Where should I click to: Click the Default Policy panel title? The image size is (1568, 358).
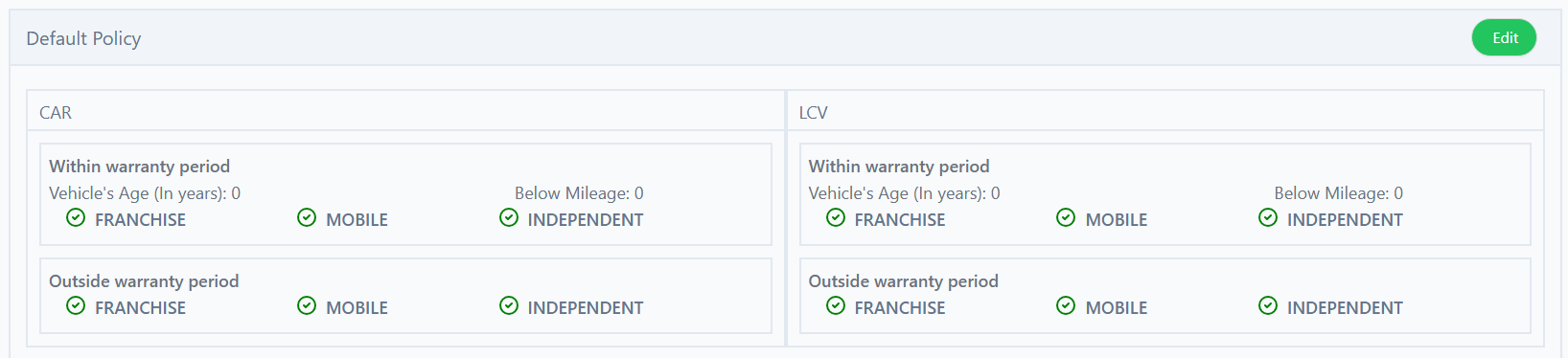coord(83,38)
